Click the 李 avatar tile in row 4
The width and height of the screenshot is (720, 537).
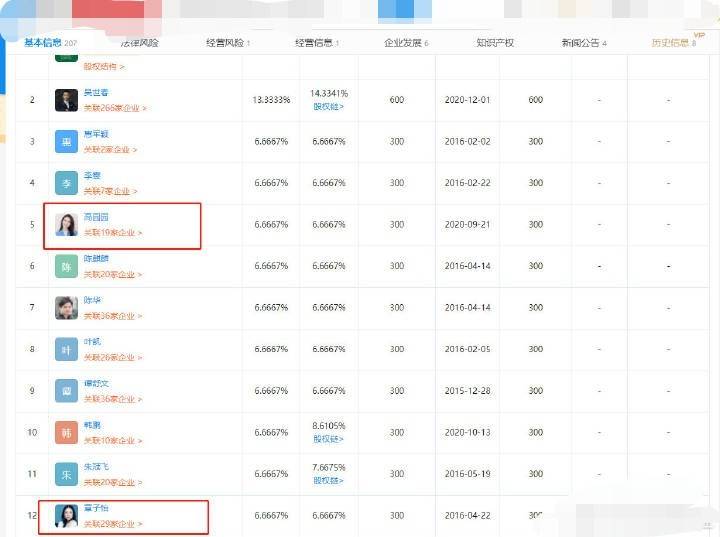click(67, 183)
